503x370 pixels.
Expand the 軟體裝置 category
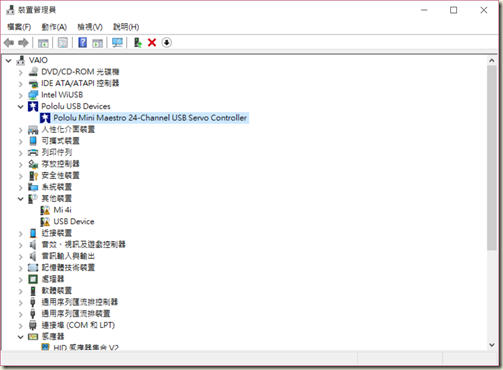coord(21,291)
